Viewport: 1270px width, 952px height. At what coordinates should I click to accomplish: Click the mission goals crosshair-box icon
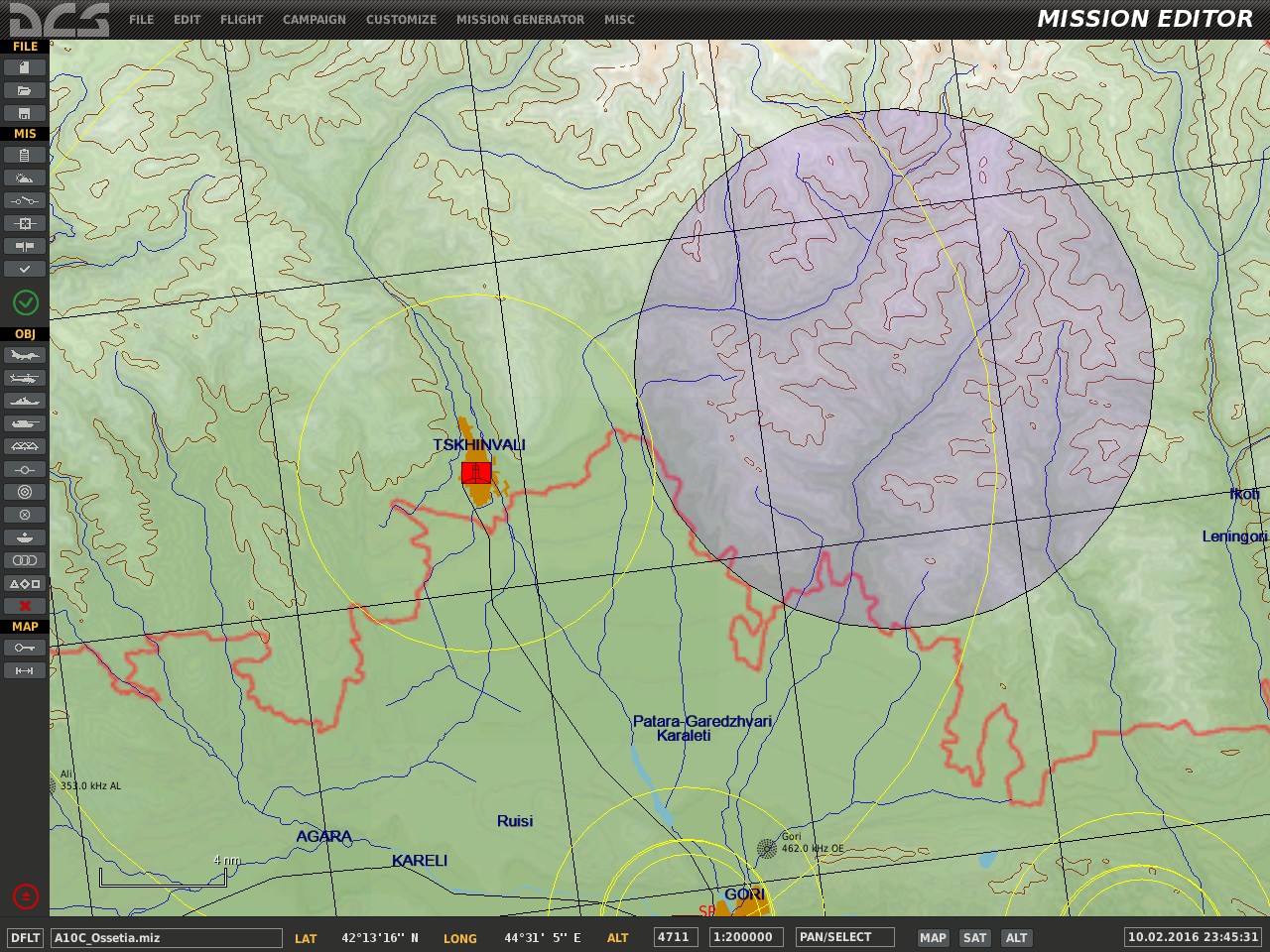[25, 223]
